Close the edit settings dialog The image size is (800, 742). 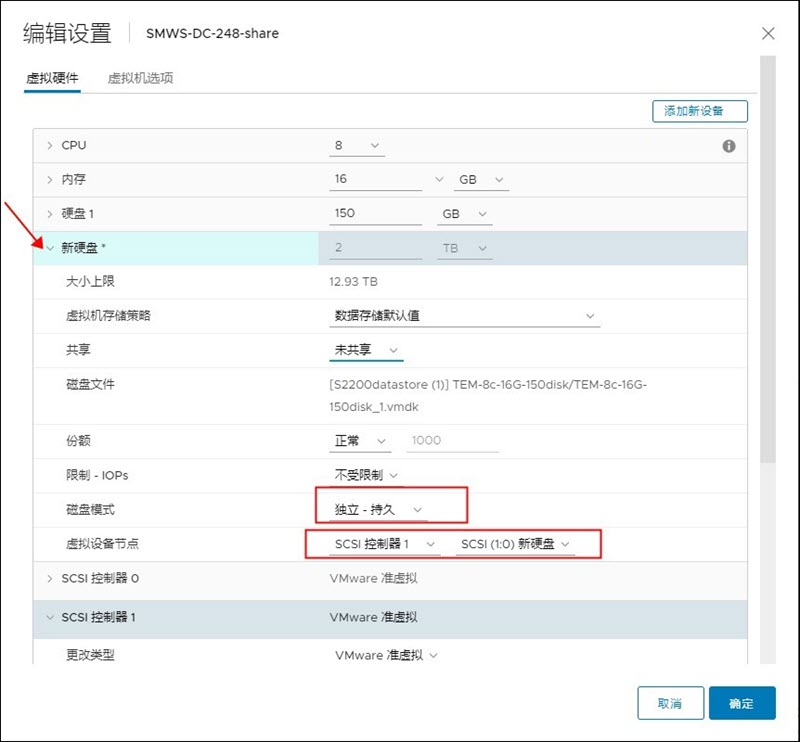(x=768, y=33)
